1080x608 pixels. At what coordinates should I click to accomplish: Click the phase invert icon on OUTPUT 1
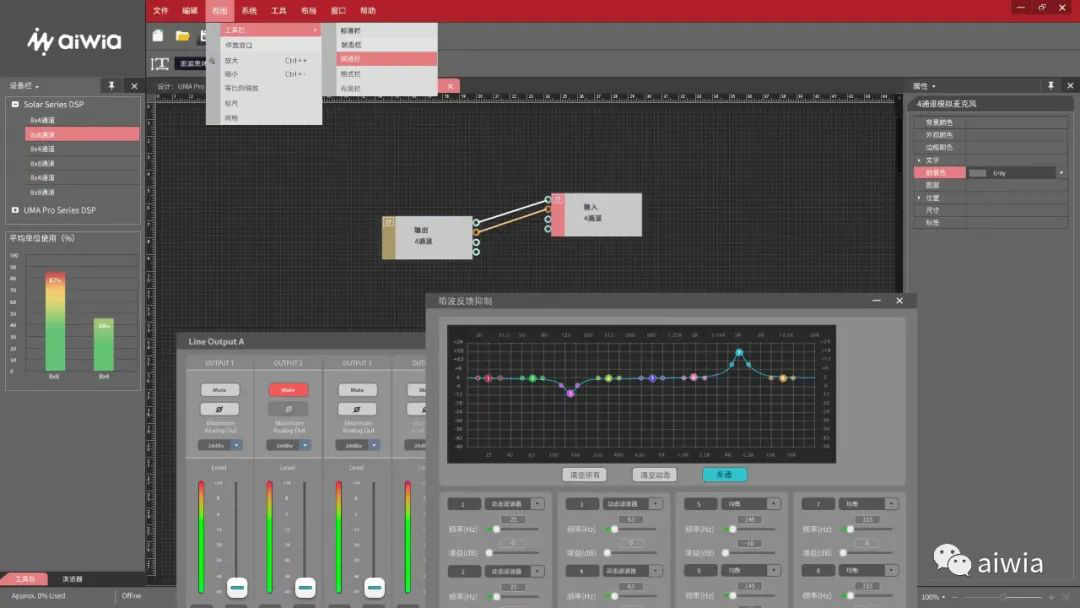219,409
